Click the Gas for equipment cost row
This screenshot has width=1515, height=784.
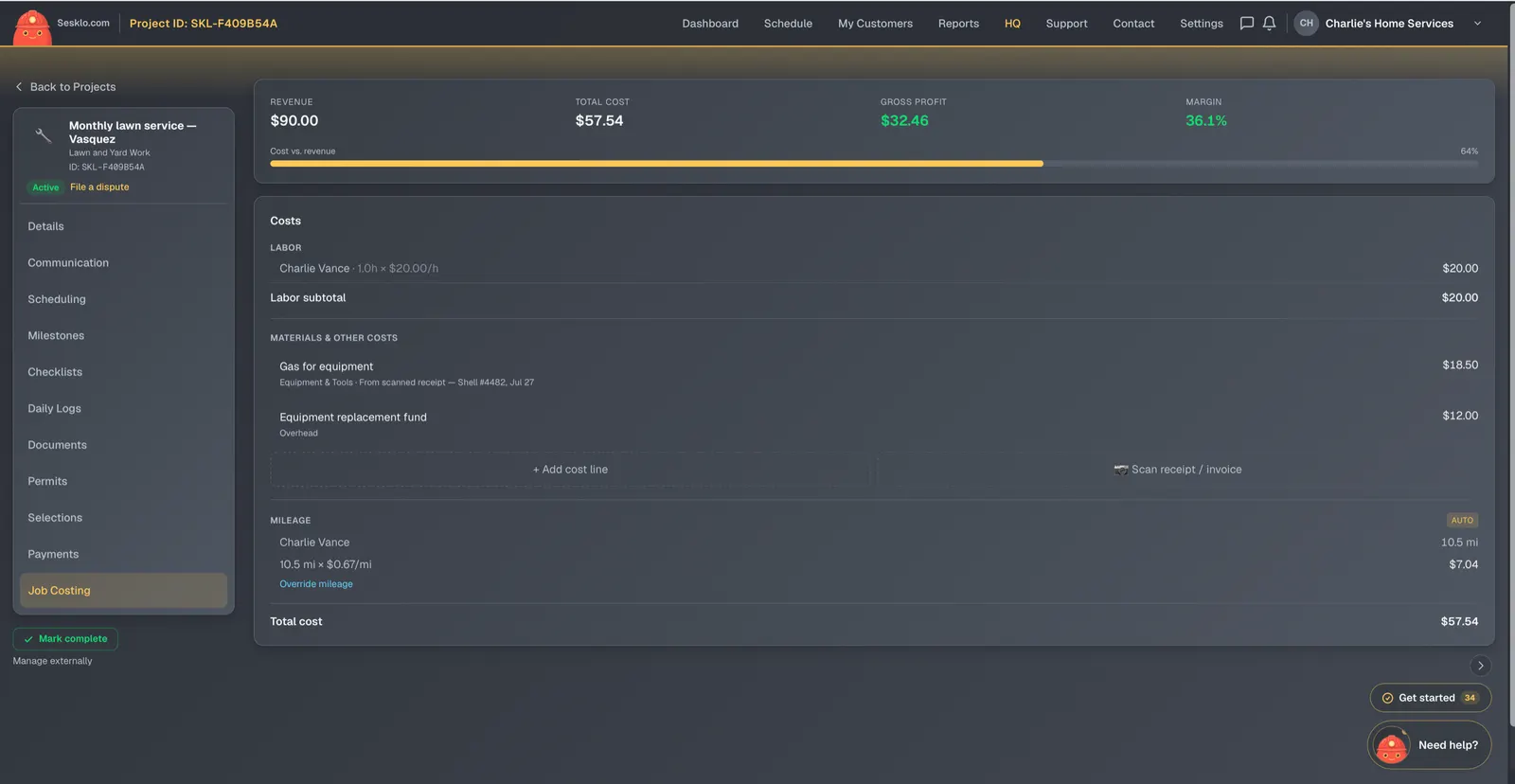[874, 374]
